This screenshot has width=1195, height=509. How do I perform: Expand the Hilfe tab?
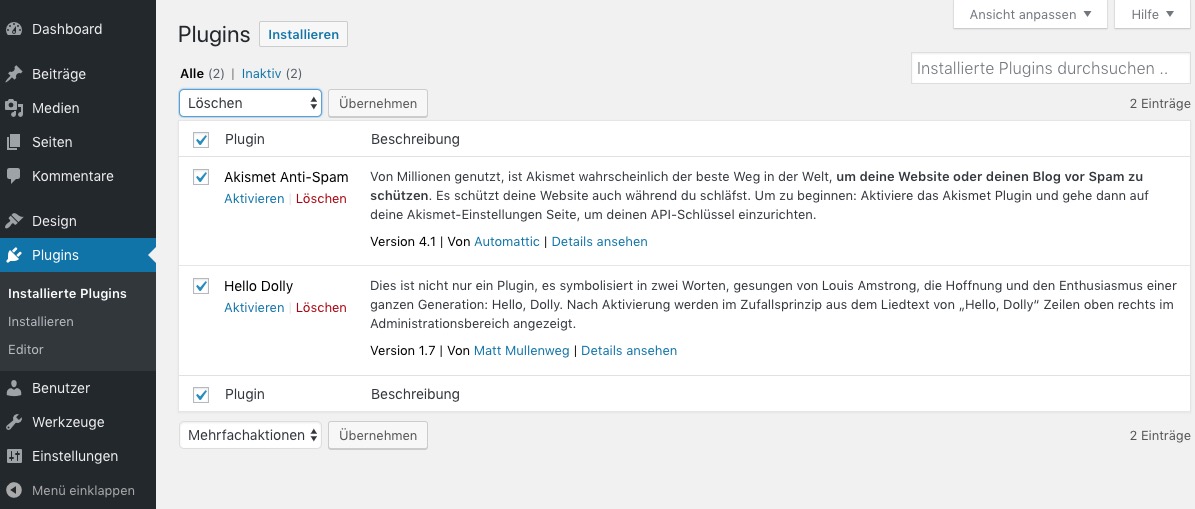click(x=1152, y=14)
